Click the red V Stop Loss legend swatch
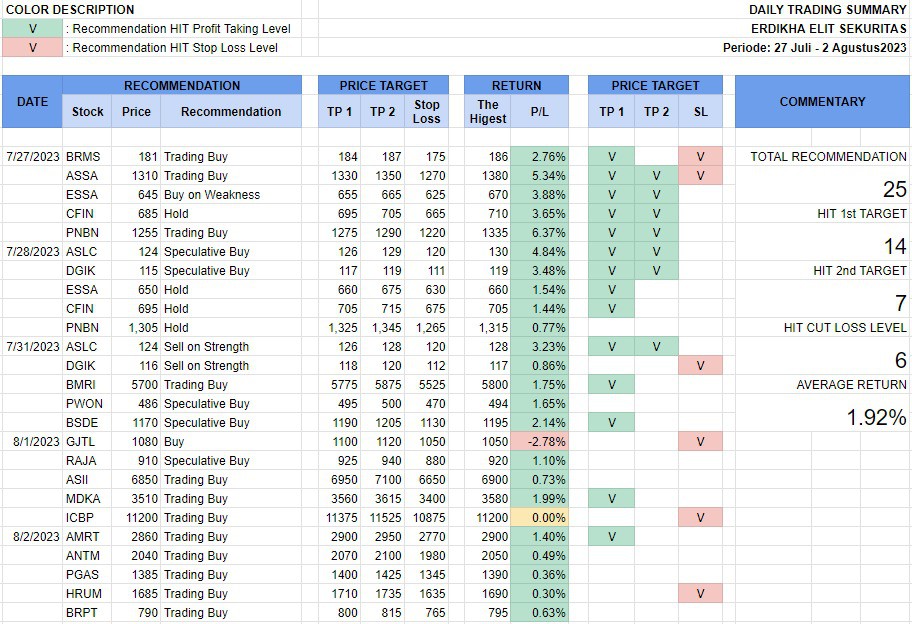This screenshot has width=912, height=624. click(x=32, y=47)
